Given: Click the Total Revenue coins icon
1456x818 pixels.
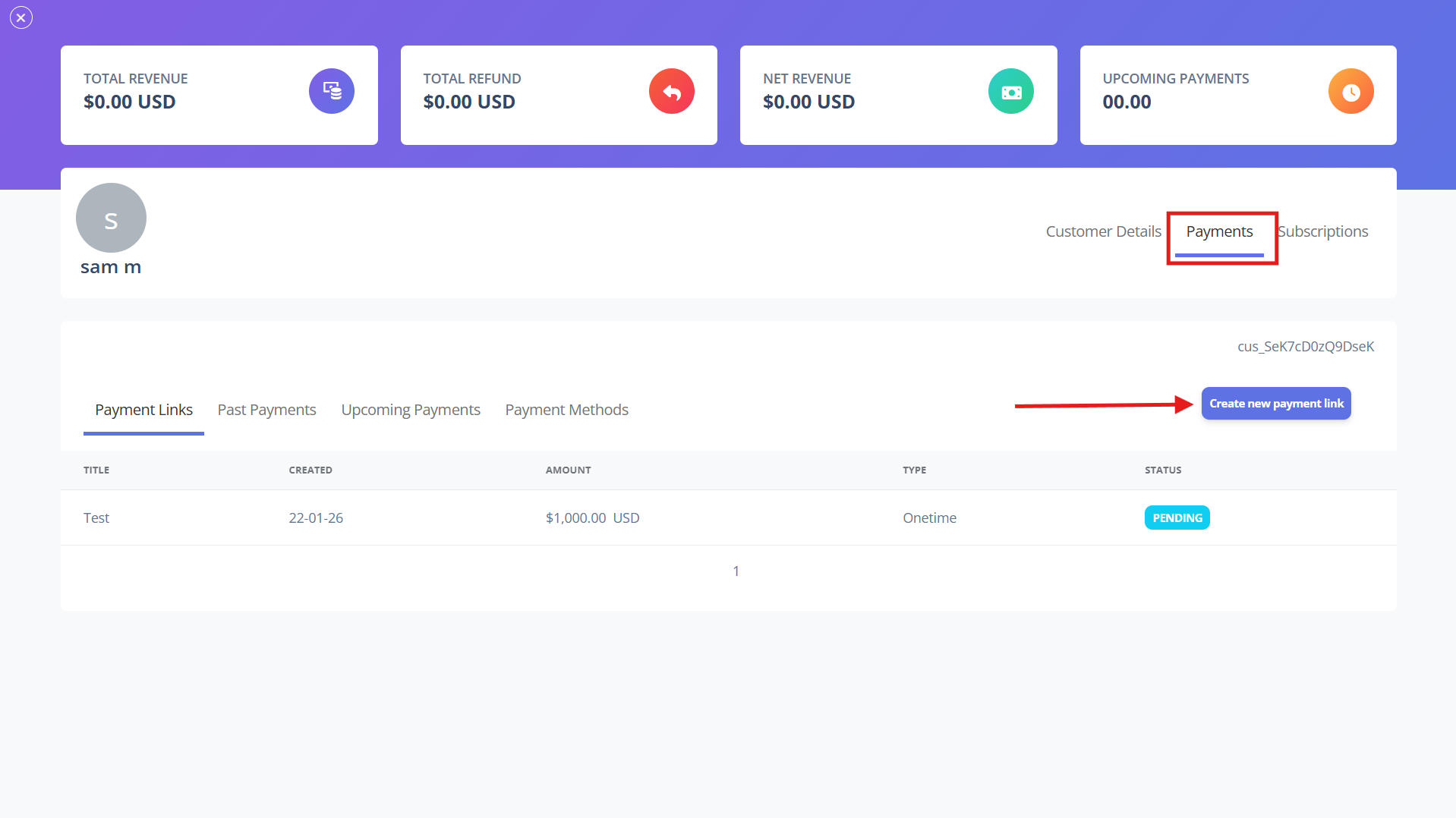Looking at the screenshot, I should [332, 91].
